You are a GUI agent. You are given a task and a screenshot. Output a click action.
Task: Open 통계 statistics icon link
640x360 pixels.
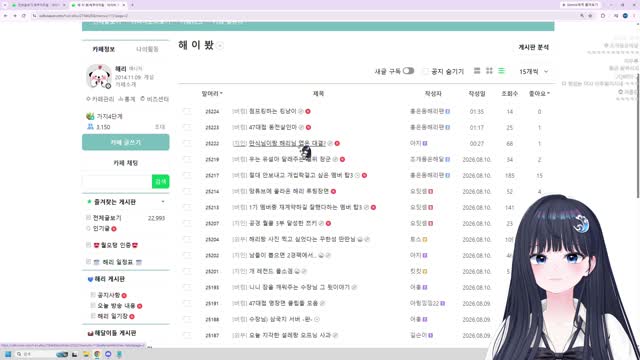pyautogui.click(x=127, y=99)
